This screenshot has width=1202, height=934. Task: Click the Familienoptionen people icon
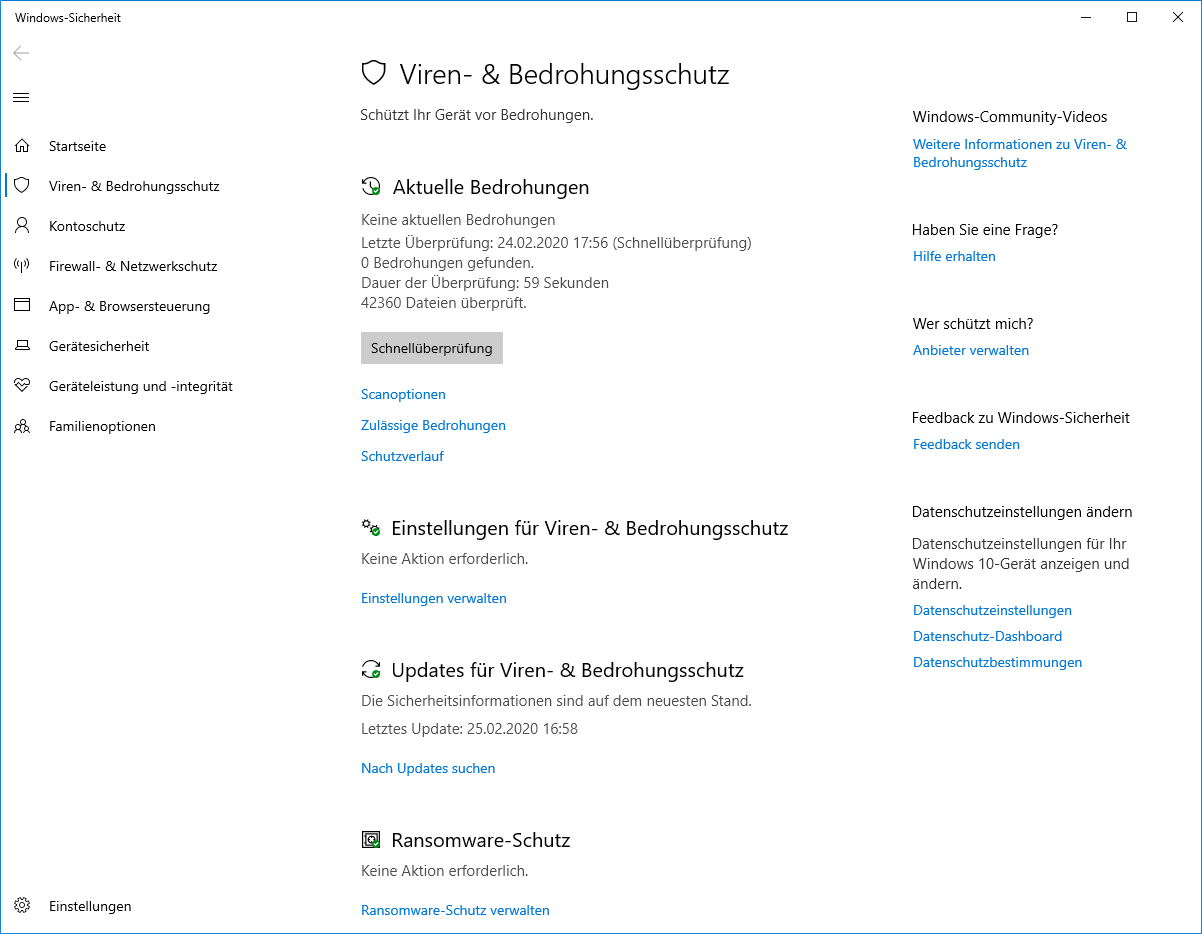point(22,426)
